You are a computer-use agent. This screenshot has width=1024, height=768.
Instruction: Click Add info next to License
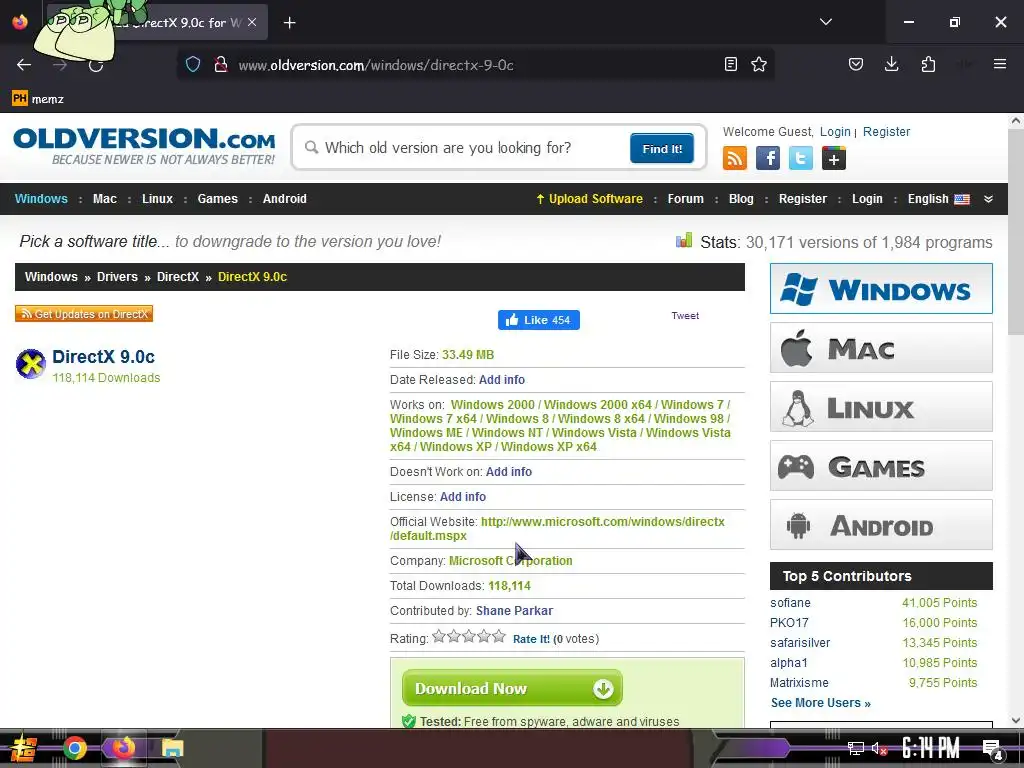coord(462,497)
